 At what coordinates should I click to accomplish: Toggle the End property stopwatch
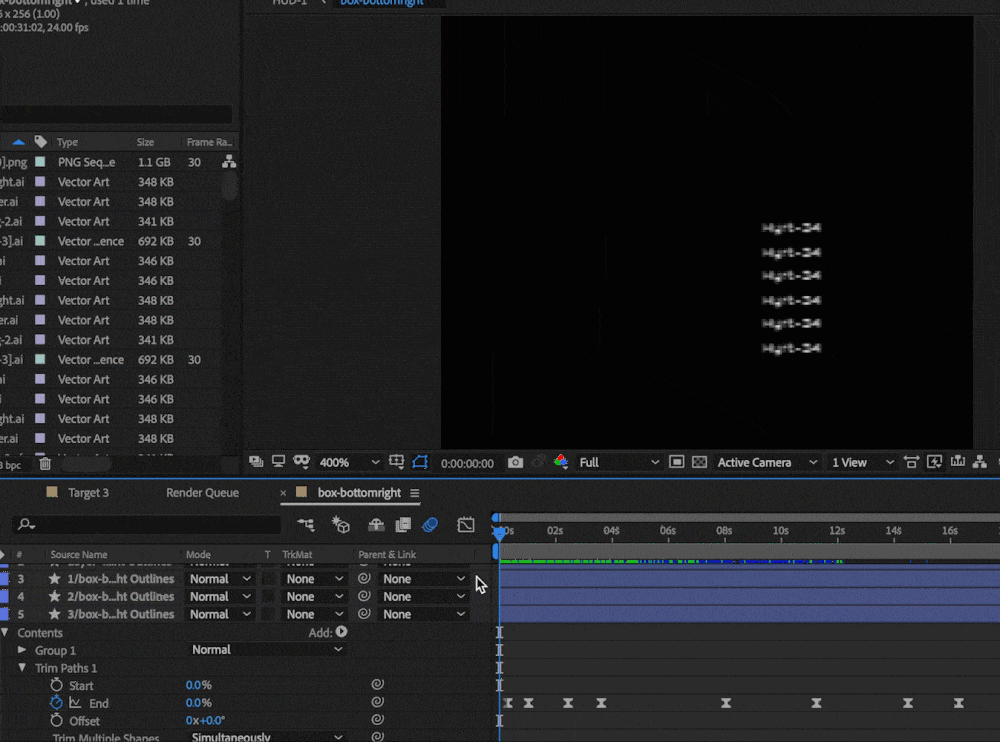tap(56, 702)
